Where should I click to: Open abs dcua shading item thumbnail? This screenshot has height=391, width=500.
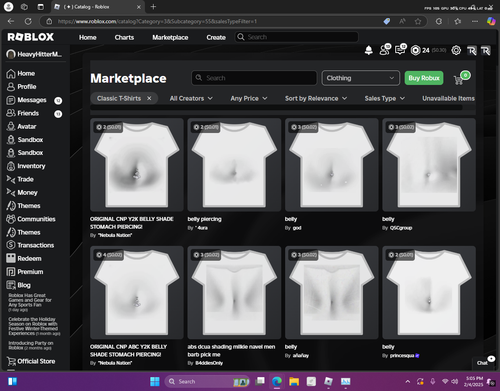tap(234, 293)
